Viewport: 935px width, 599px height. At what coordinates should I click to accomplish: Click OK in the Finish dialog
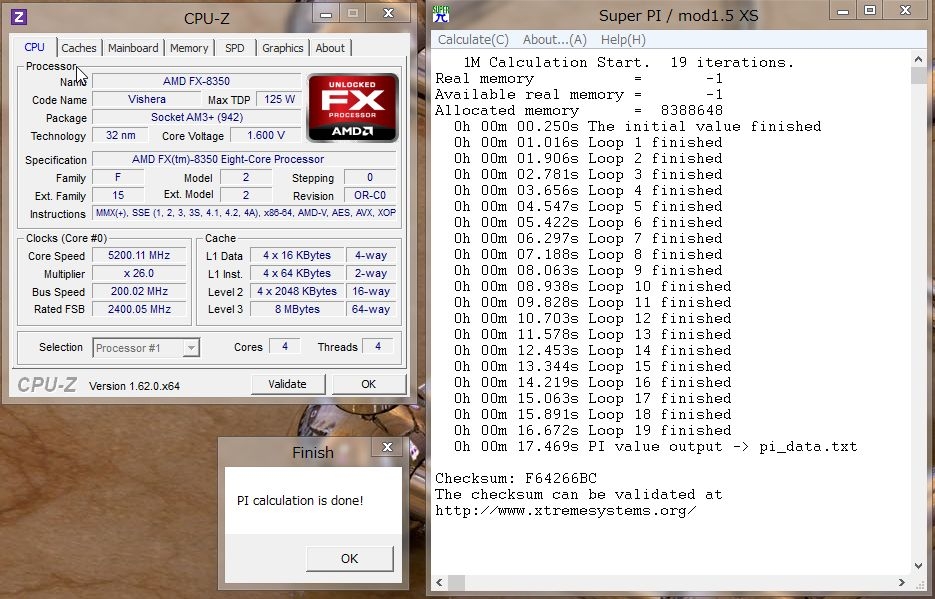click(349, 558)
